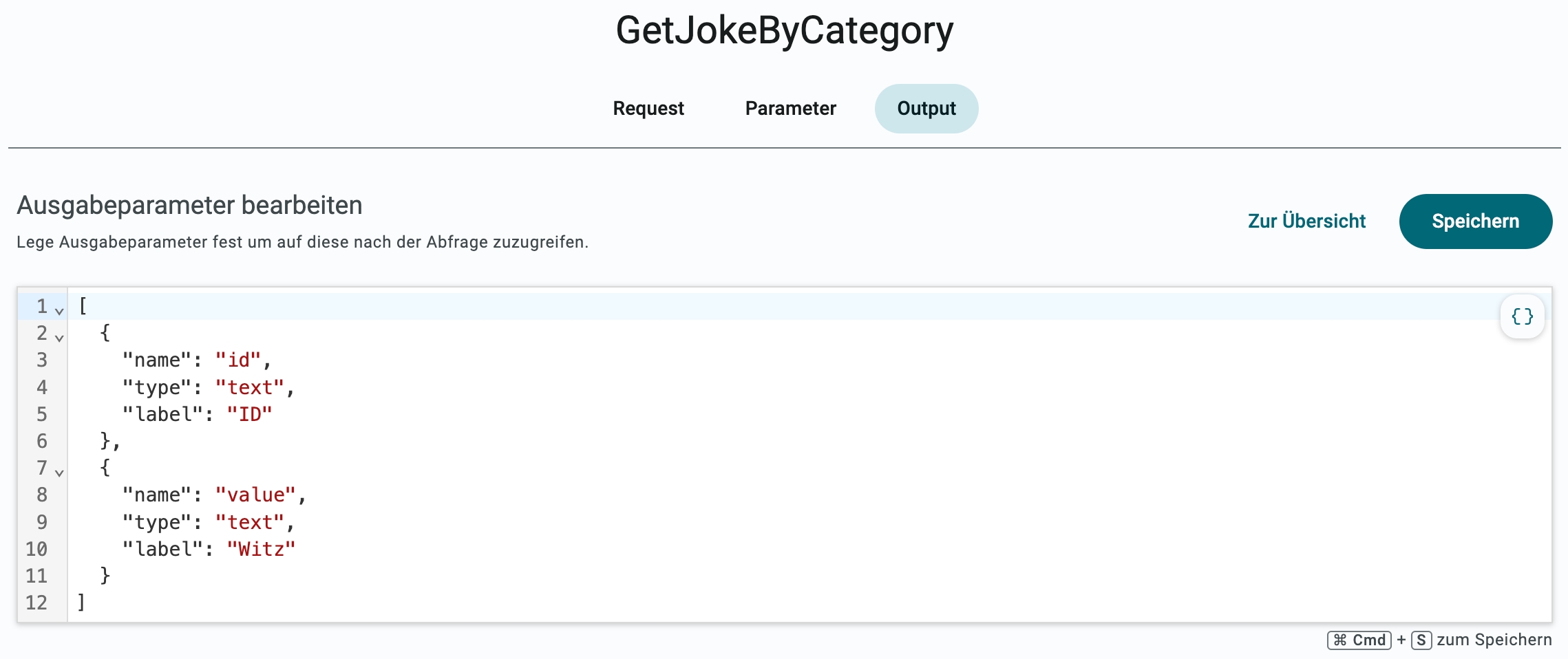Click the "text" type value on line 9
Viewport: 1568px width, 659px height.
(250, 522)
